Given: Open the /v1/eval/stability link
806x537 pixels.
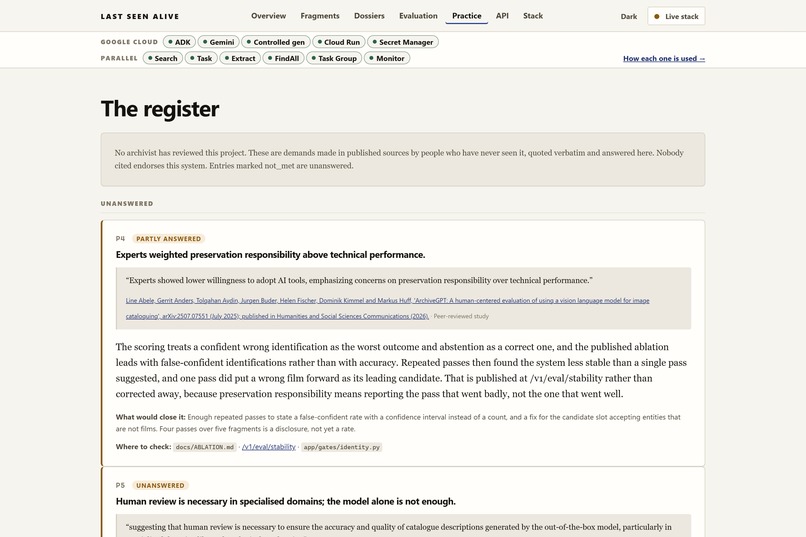Looking at the screenshot, I should pyautogui.click(x=269, y=447).
